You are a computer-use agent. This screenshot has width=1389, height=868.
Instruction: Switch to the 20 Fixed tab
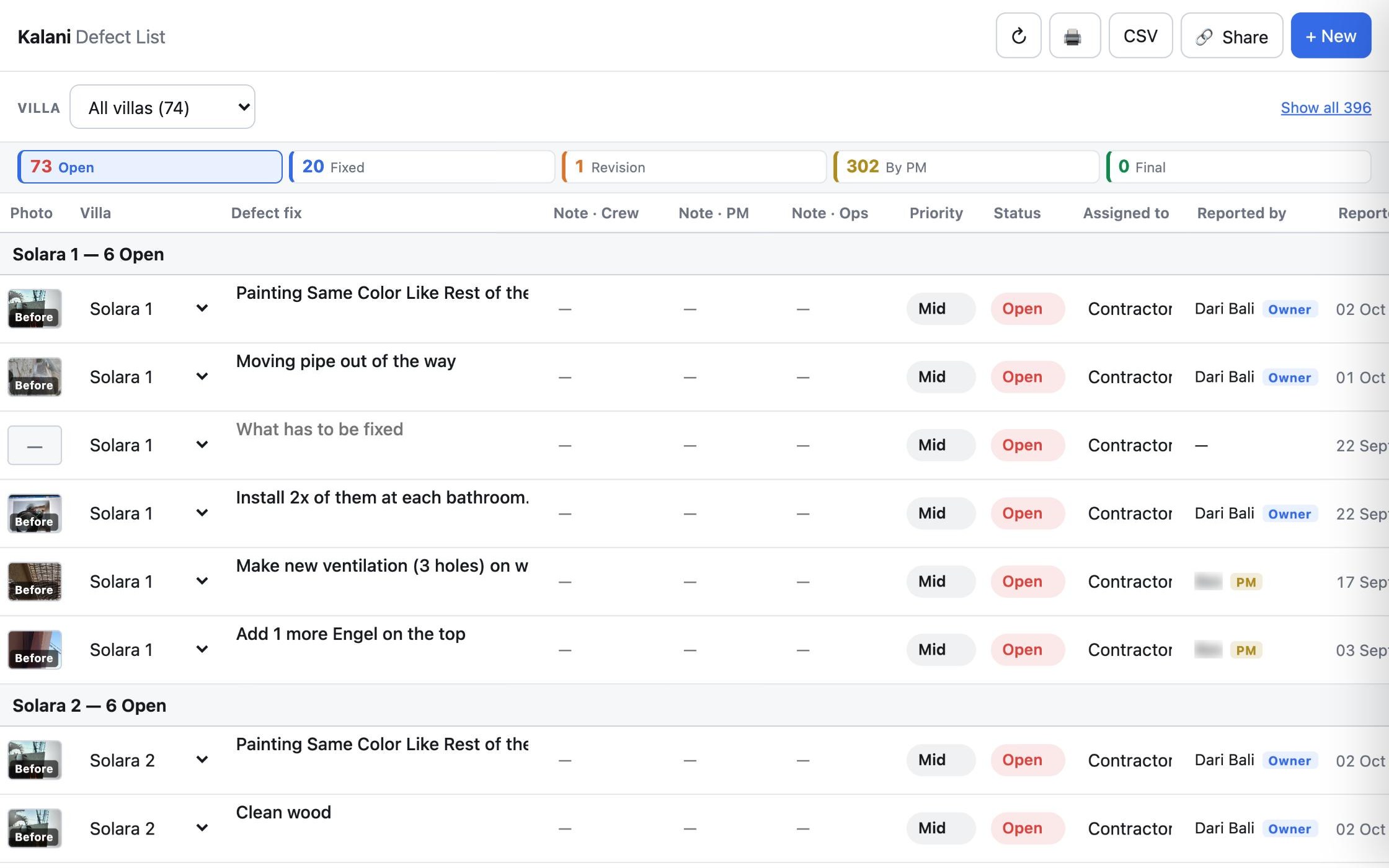[422, 167]
